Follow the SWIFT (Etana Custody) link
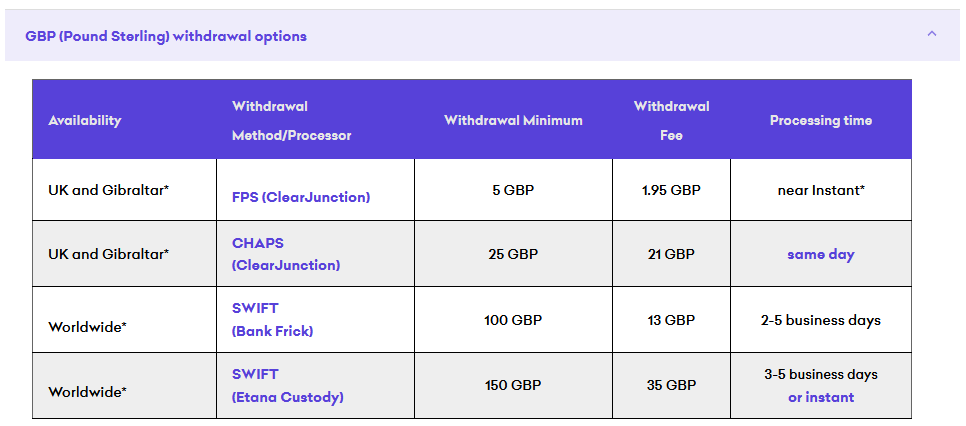Screen dimensions: 966x426 (x=288, y=386)
